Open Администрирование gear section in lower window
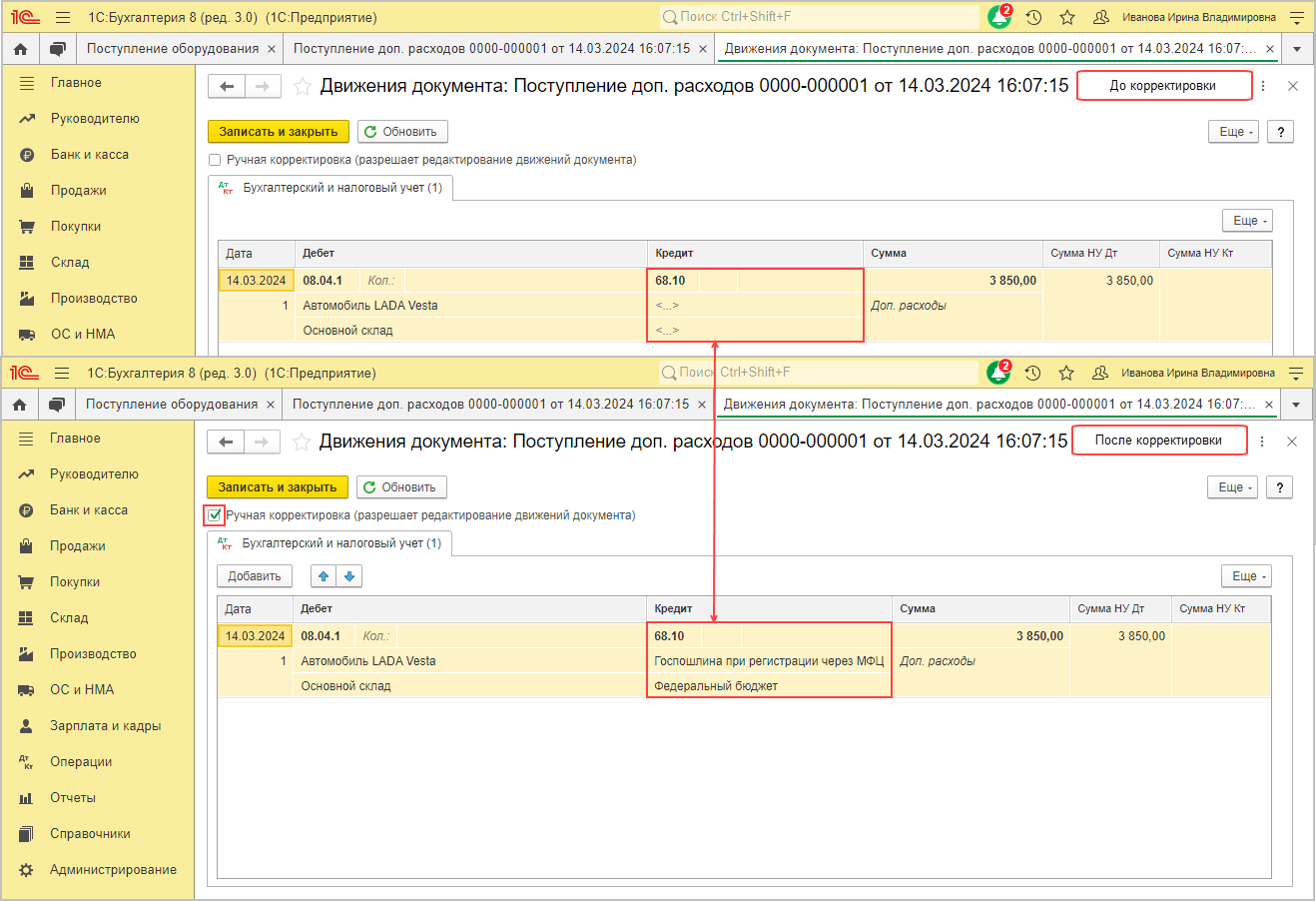This screenshot has height=901, width=1316. click(97, 870)
